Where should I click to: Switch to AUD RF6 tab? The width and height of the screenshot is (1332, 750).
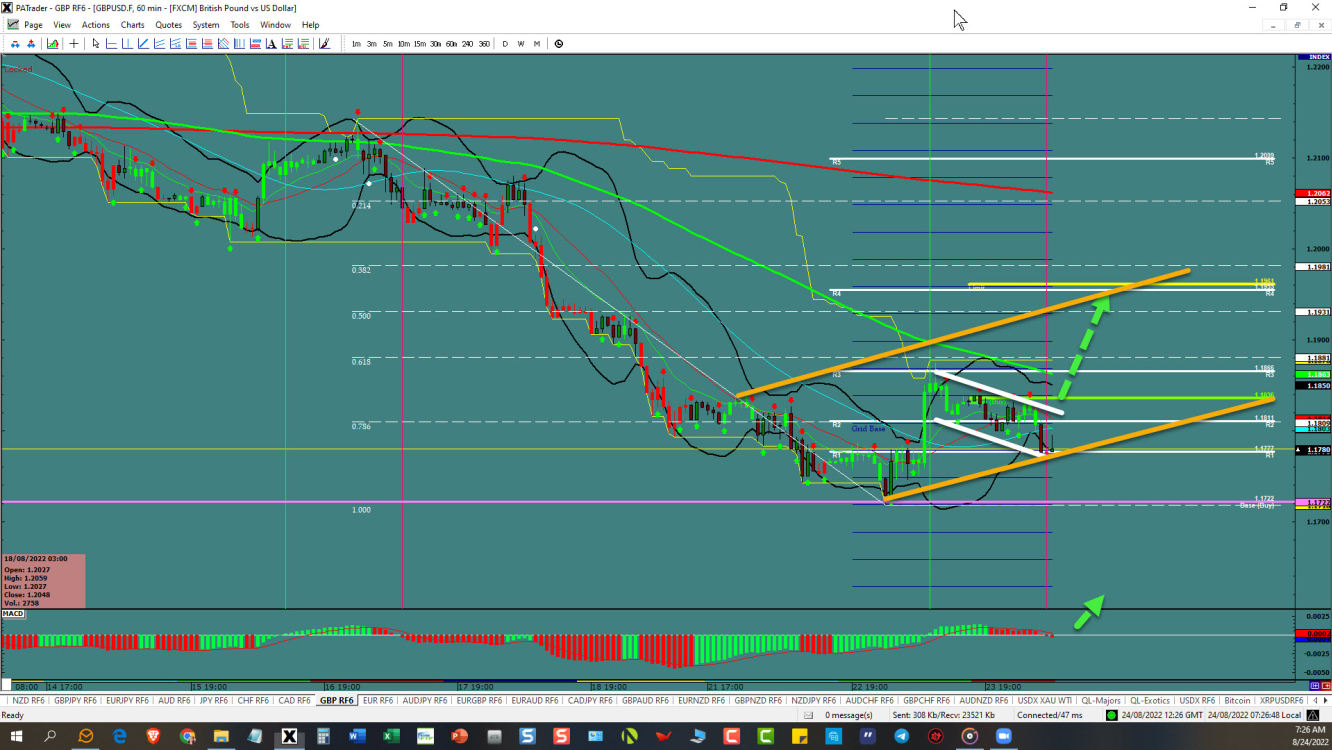[x=174, y=700]
